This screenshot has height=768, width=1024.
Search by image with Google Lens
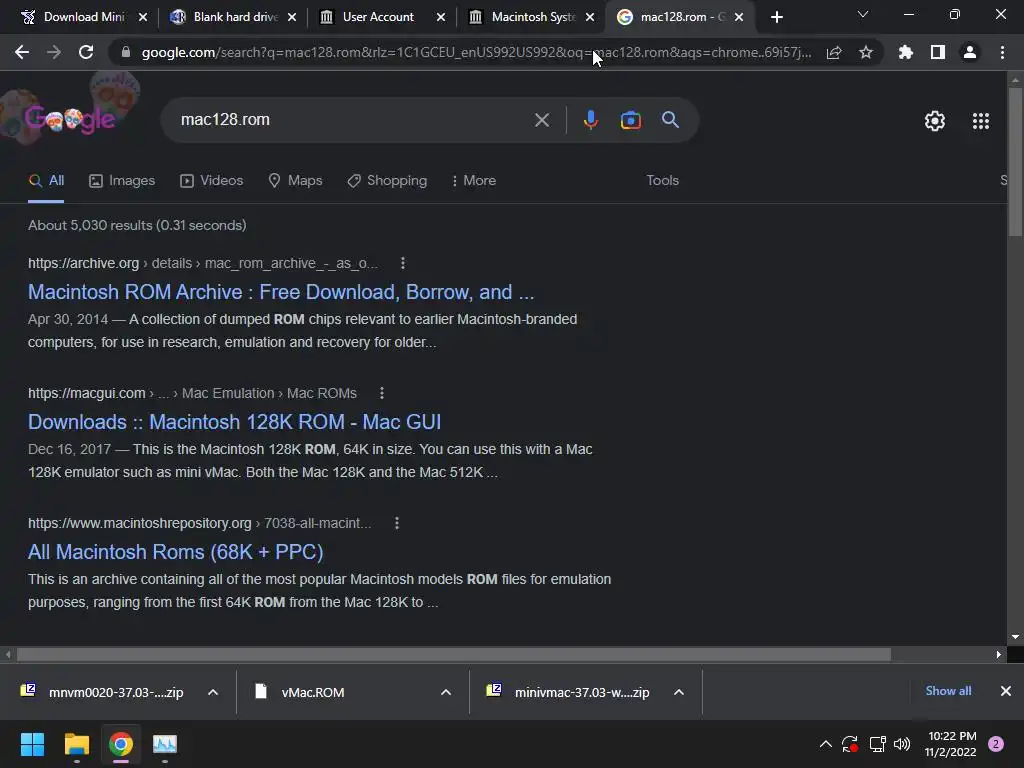(x=630, y=120)
